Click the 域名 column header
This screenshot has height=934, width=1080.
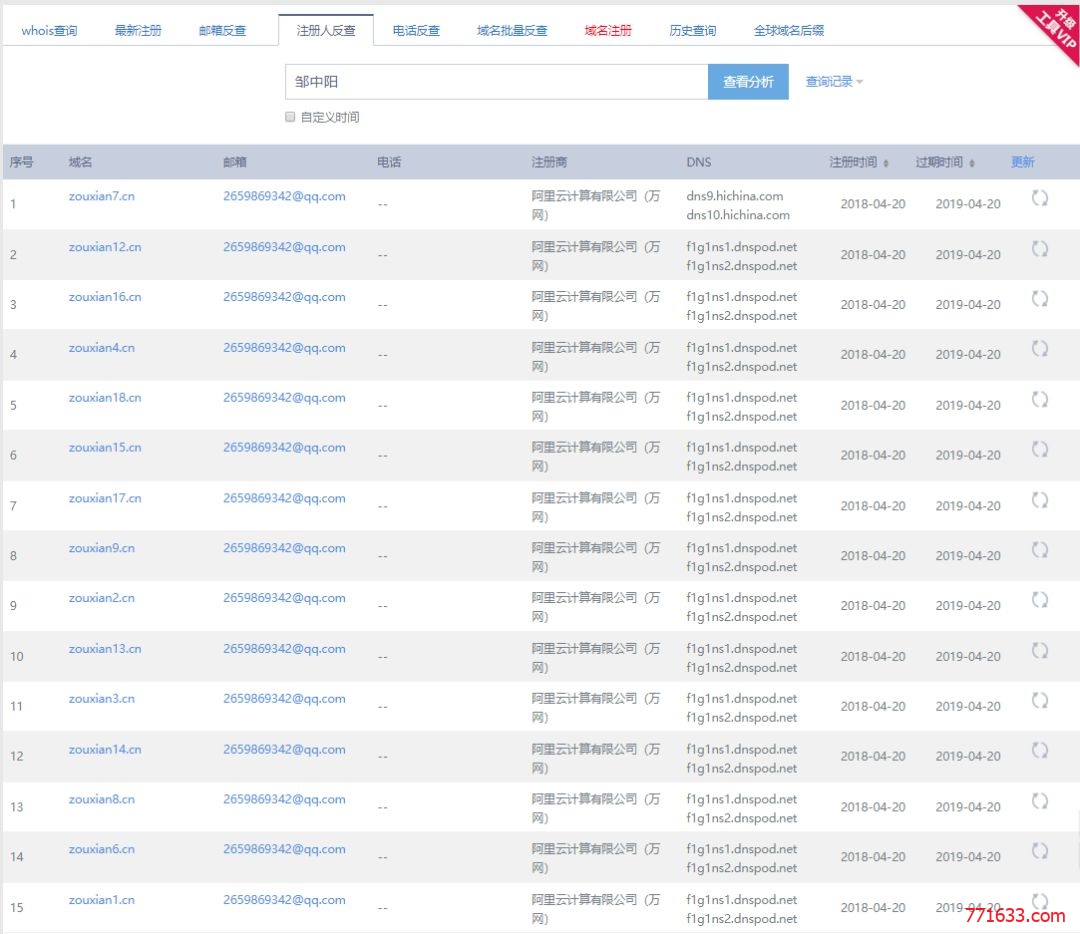[x=80, y=162]
